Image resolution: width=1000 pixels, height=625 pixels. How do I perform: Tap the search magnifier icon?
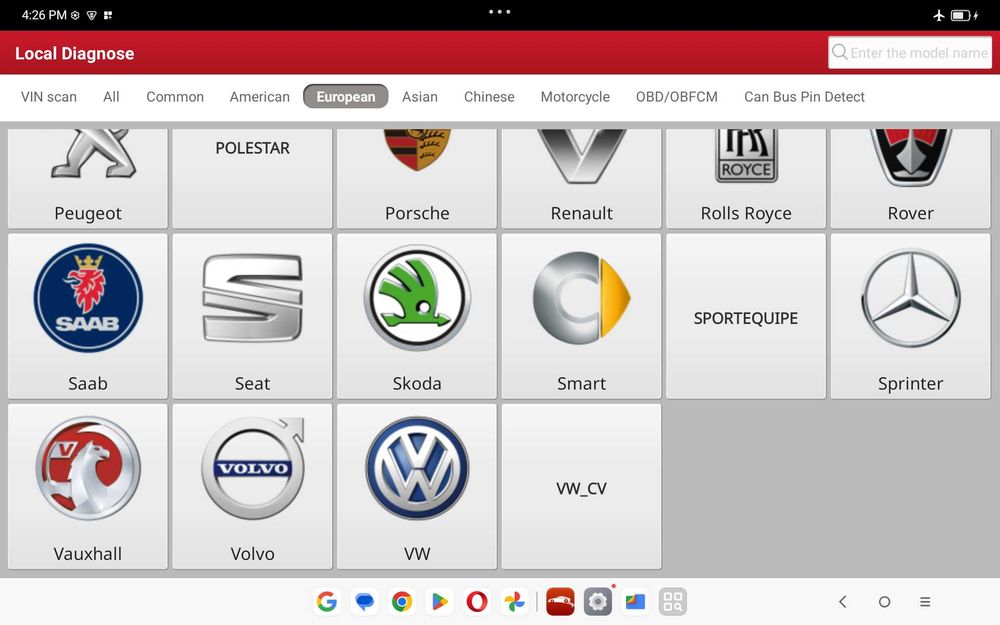pyautogui.click(x=840, y=52)
